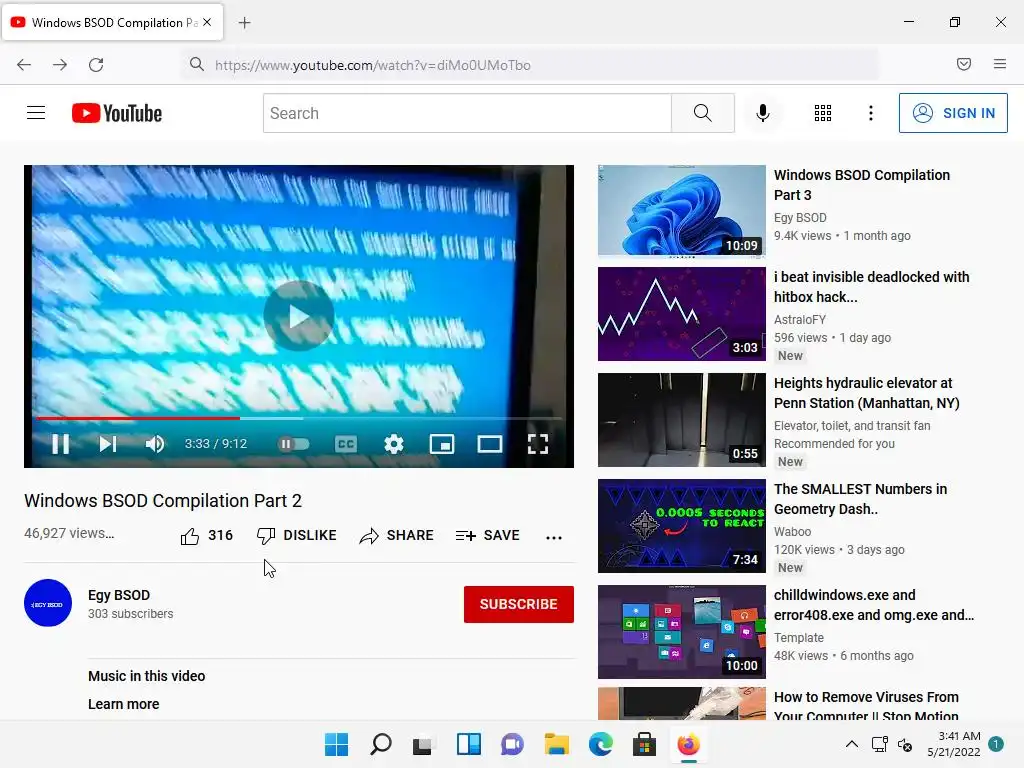Switch to theater mode view
Image resolution: width=1024 pixels, height=768 pixels.
tap(490, 444)
